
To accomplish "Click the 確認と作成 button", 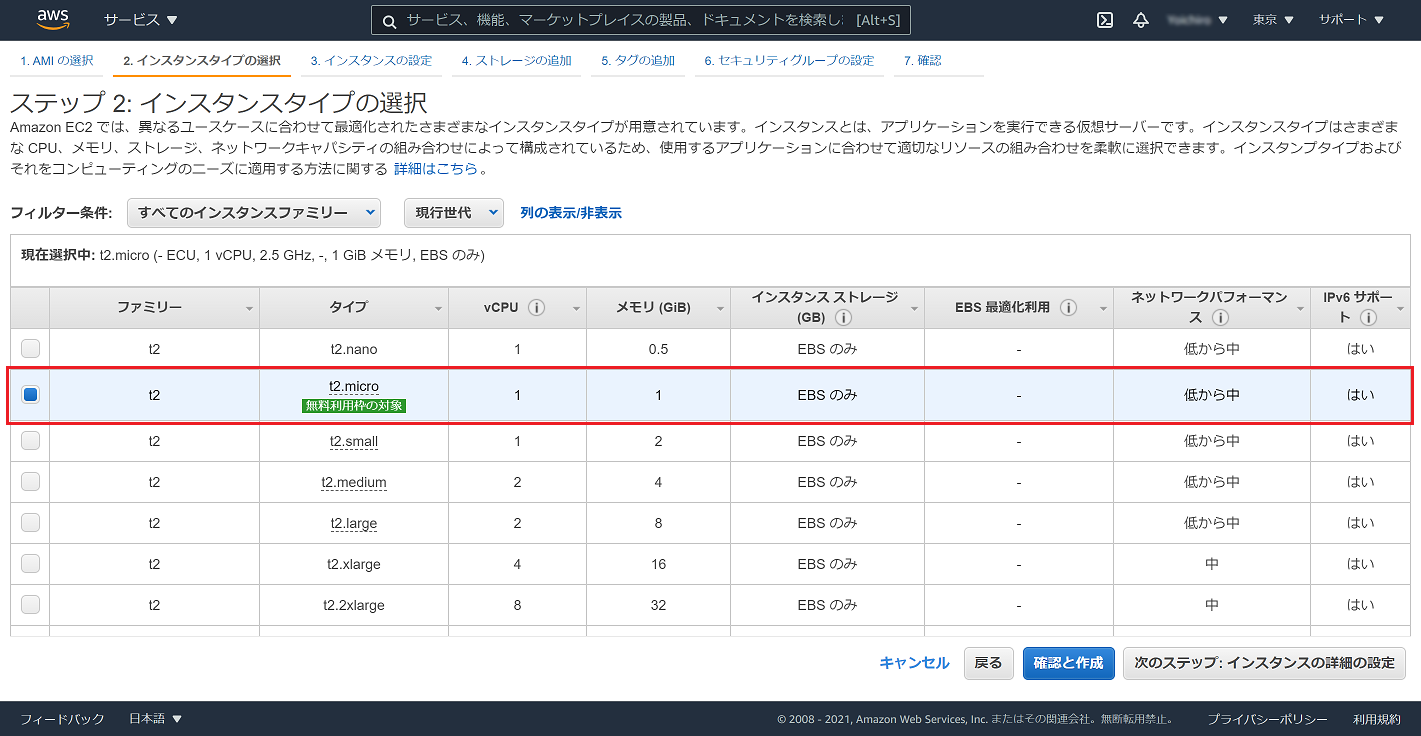I will click(1068, 662).
